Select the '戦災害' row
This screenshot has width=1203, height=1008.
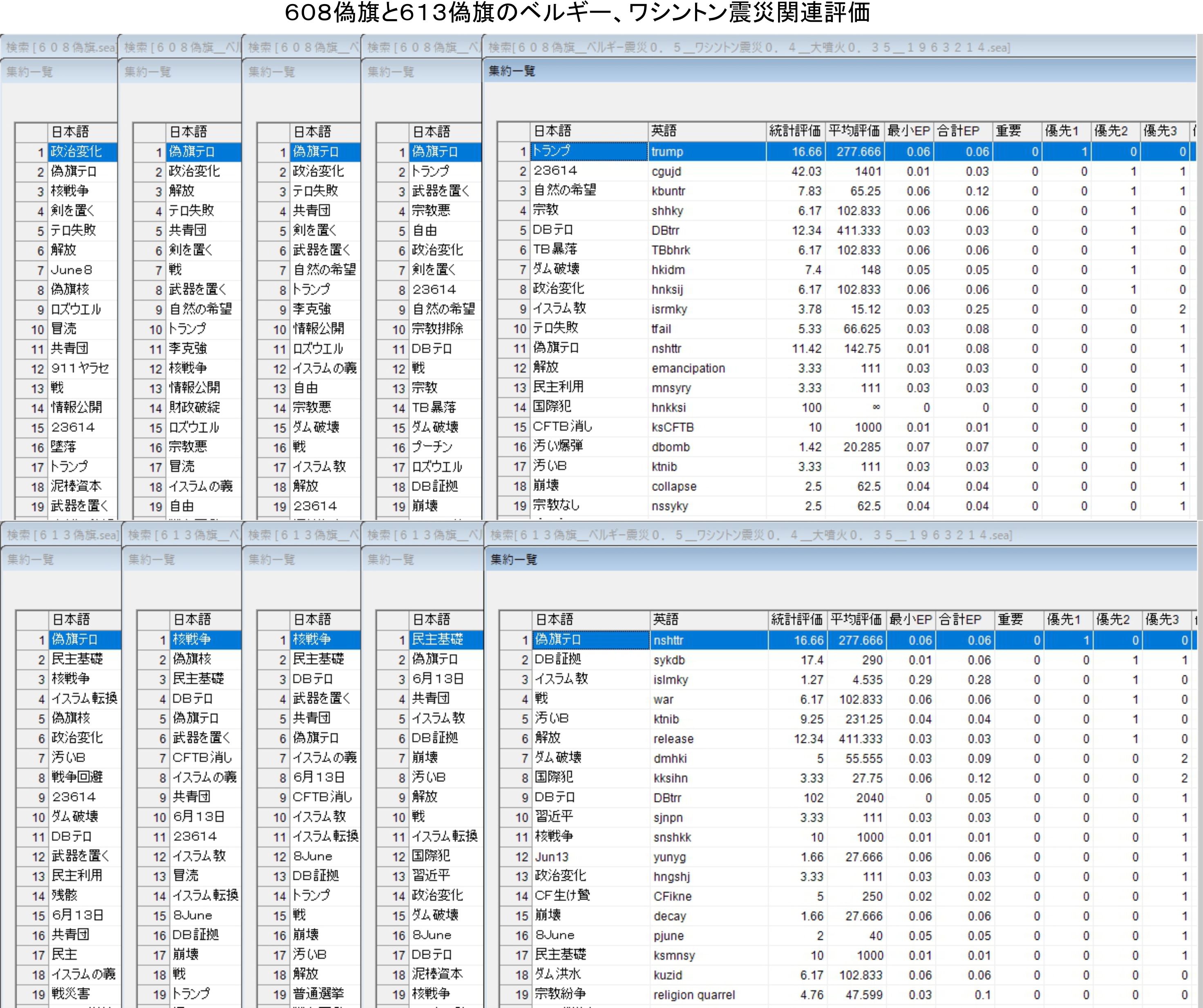(x=69, y=994)
